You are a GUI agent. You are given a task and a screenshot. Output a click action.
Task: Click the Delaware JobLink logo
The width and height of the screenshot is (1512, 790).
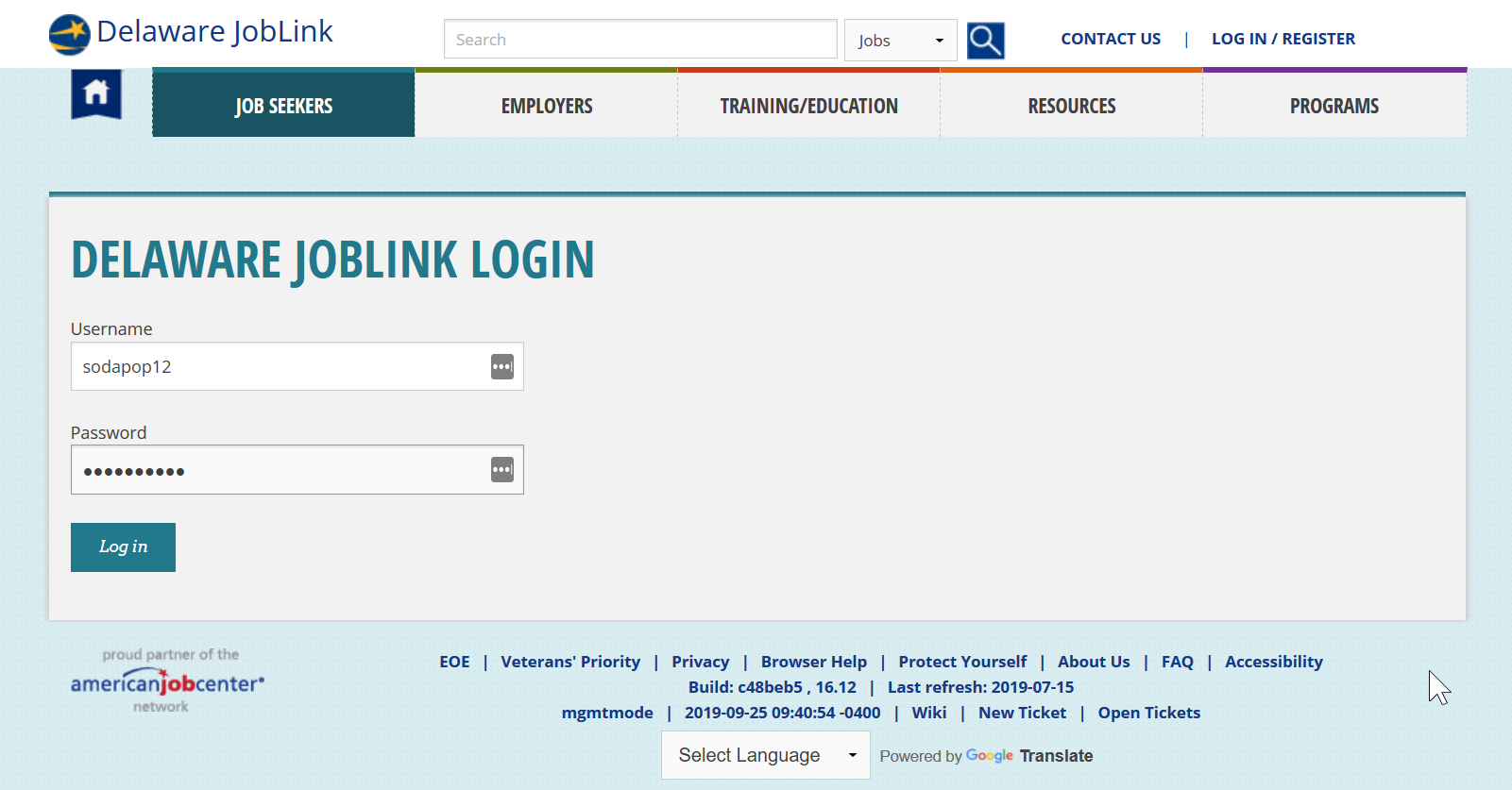pyautogui.click(x=191, y=33)
